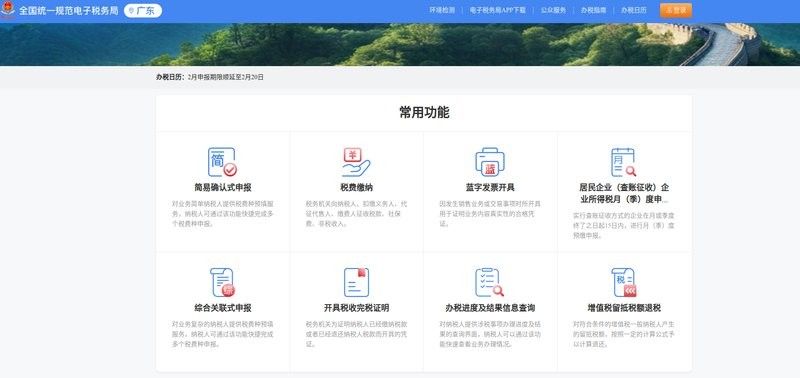This screenshot has height=378, width=800.
Task: Click the 企业所得税月(季)度 calendar search icon
Action: coord(623,162)
